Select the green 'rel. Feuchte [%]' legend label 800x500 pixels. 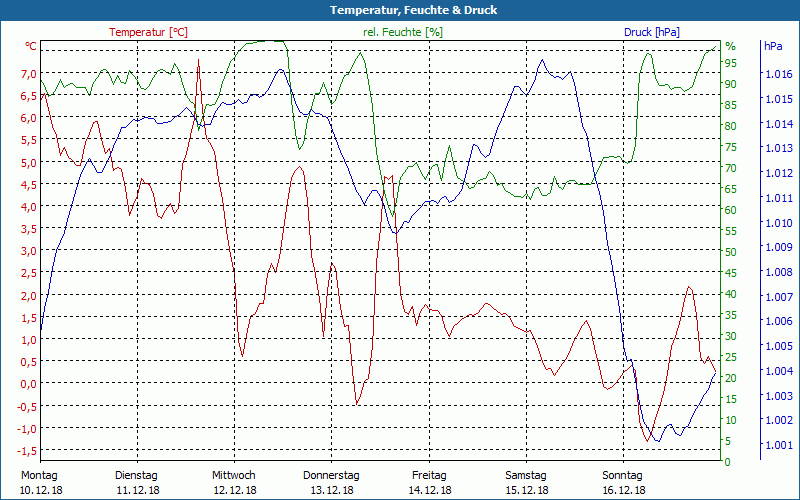tap(403, 32)
